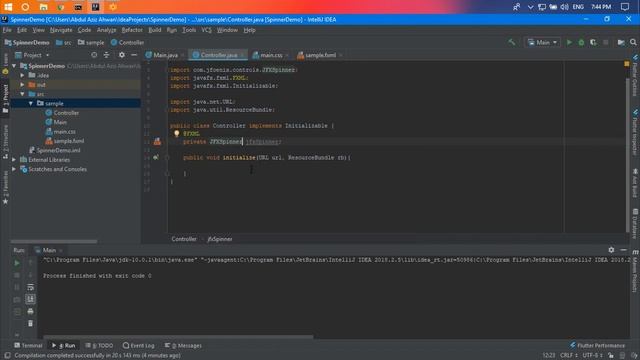
Task: Open the TODO tool window
Action: [x=99, y=345]
